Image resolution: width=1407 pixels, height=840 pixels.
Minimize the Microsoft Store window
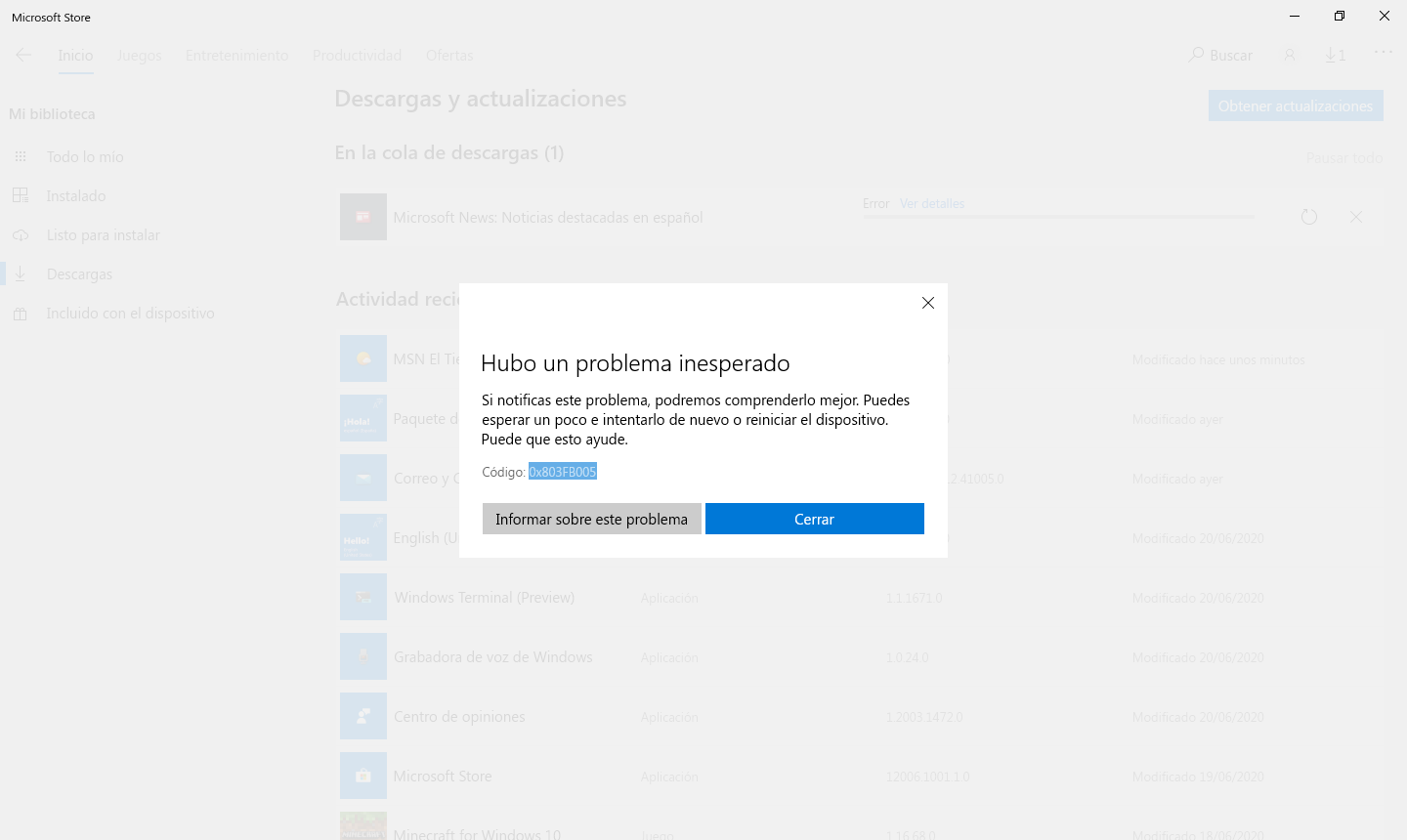pos(1295,16)
